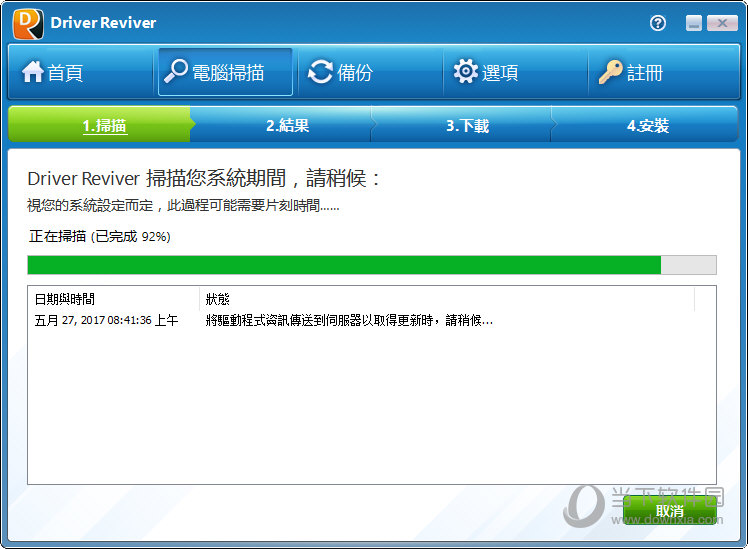Image resolution: width=748 pixels, height=549 pixels.
Task: Open the 備份 tab
Action: pyautogui.click(x=370, y=72)
